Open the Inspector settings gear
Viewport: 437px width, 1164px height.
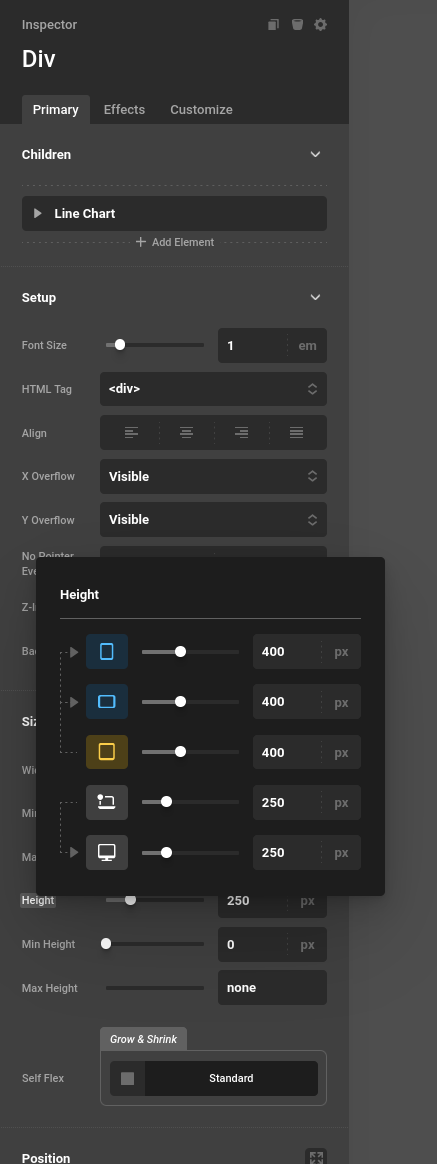(x=321, y=24)
